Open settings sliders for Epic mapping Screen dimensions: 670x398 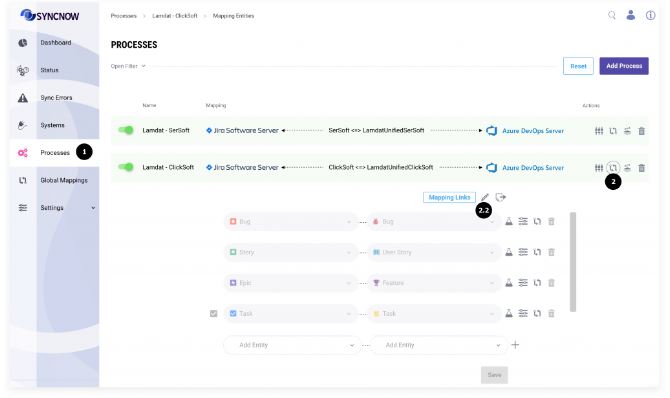pos(523,283)
